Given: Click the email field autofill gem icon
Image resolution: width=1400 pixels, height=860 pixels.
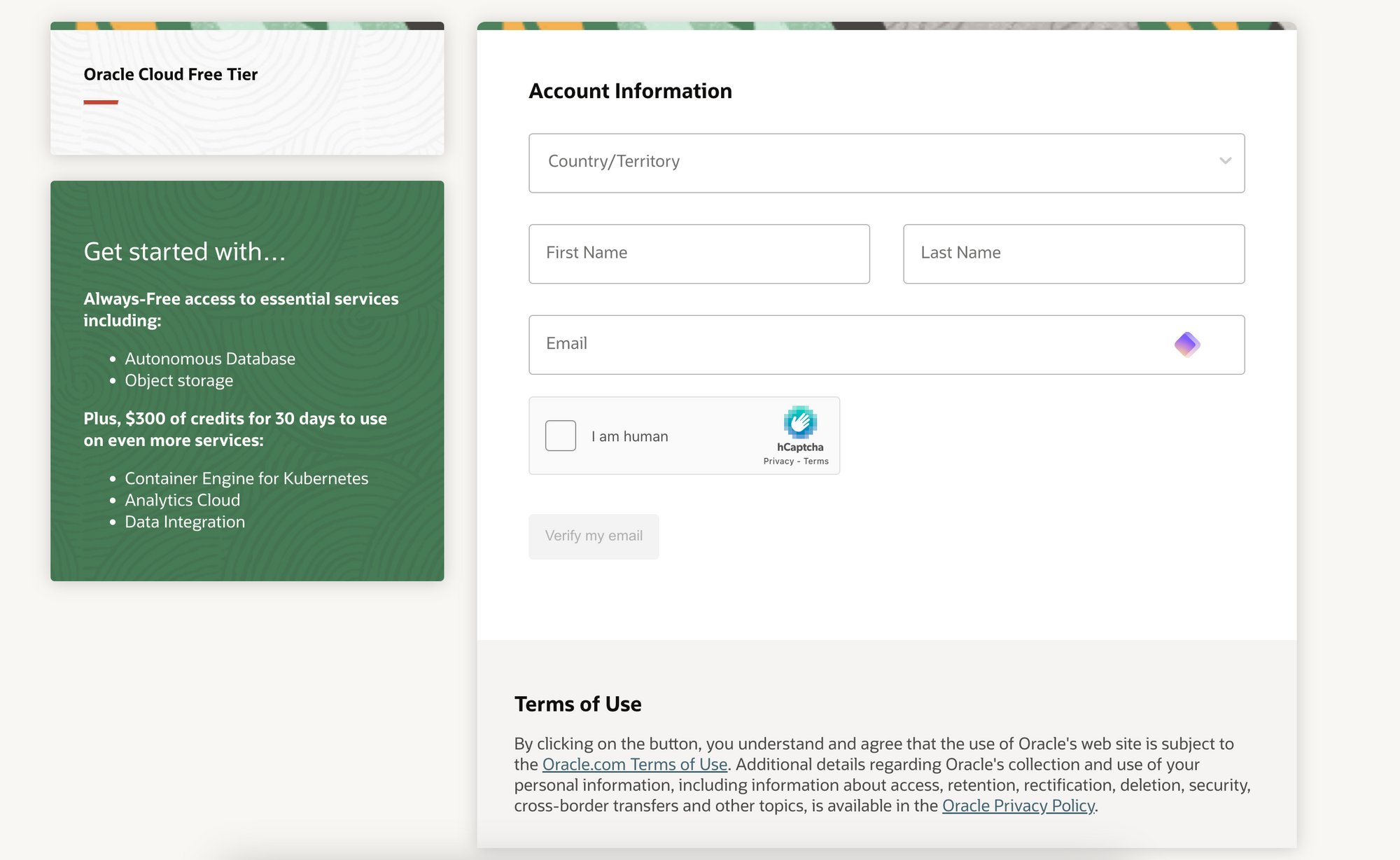Looking at the screenshot, I should point(1188,343).
